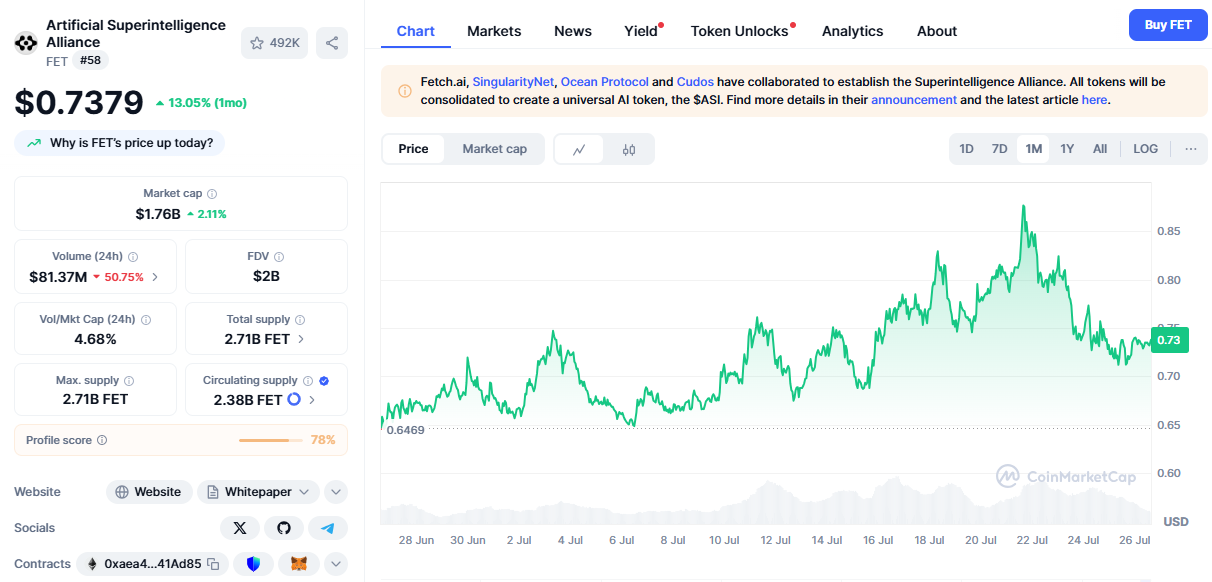Open the GitHub social link
Image resolution: width=1212 pixels, height=582 pixels.
click(284, 528)
